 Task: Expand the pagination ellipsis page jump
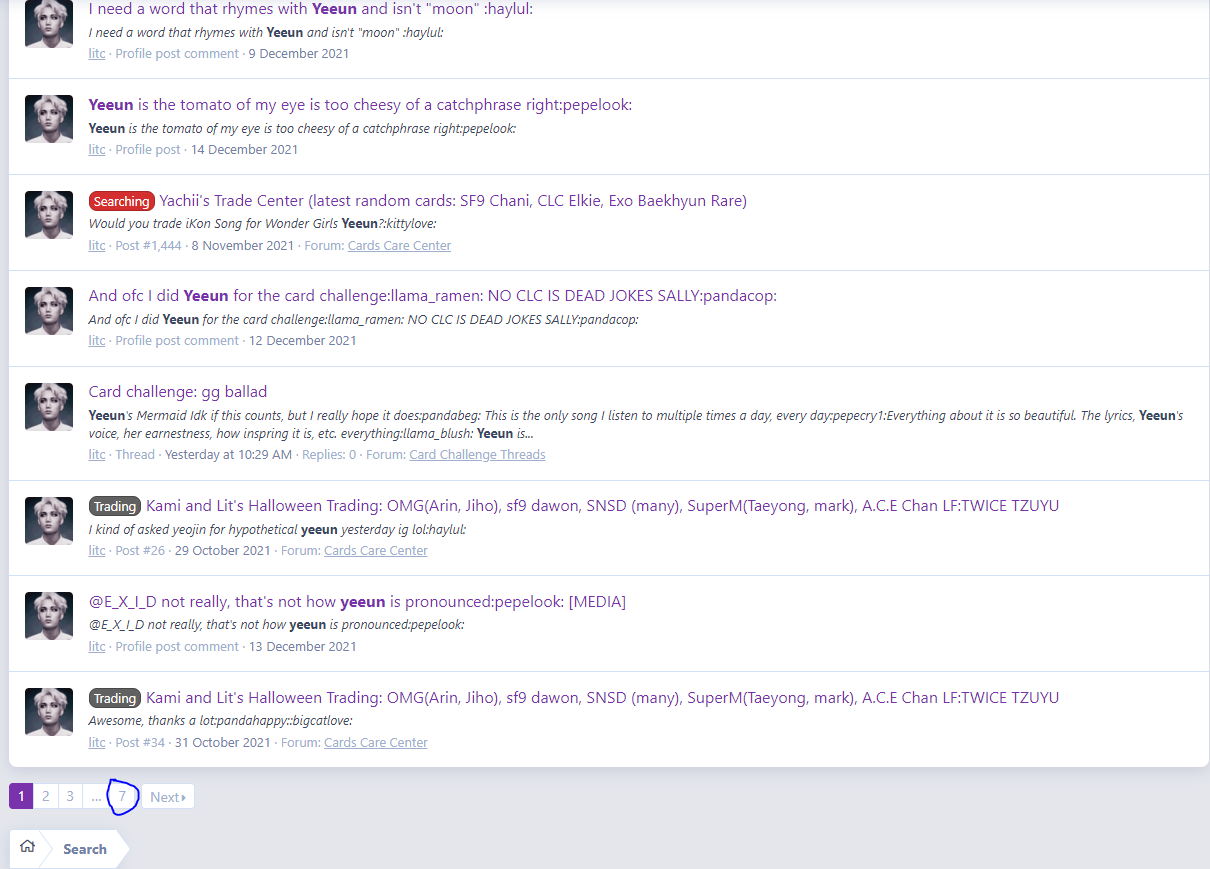[x=96, y=796]
